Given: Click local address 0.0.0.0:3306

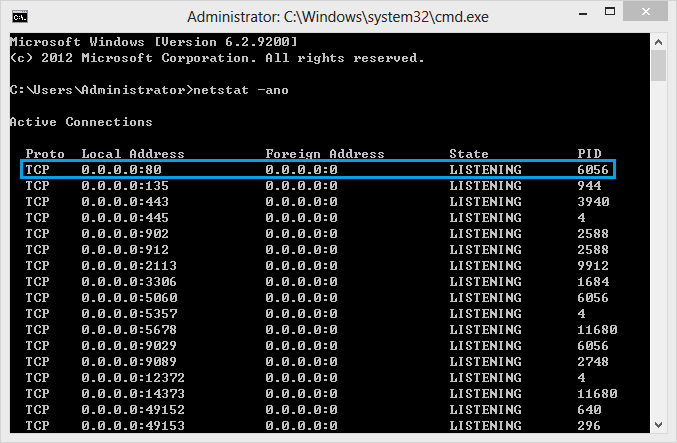Looking at the screenshot, I should [x=129, y=282].
